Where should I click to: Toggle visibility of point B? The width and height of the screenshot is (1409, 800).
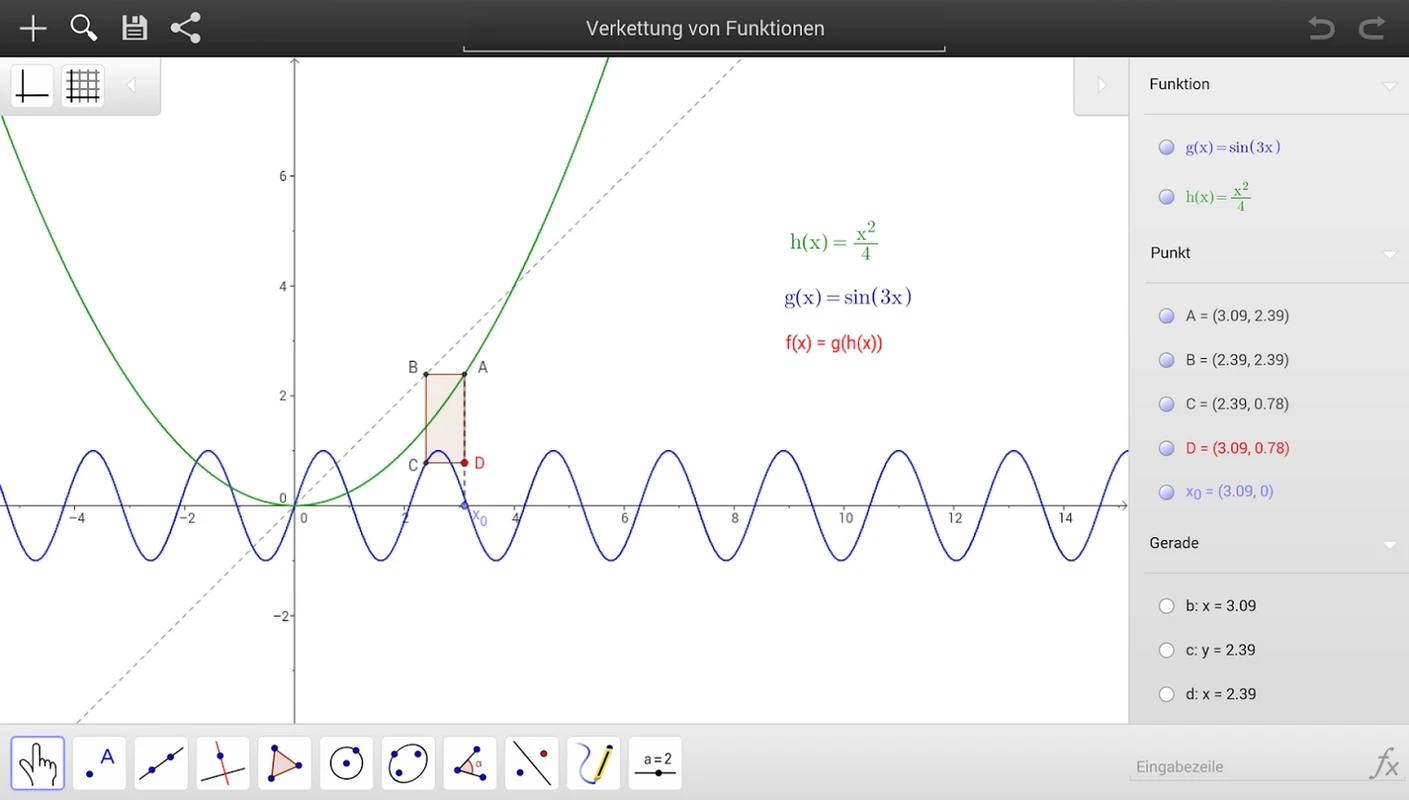tap(1166, 360)
